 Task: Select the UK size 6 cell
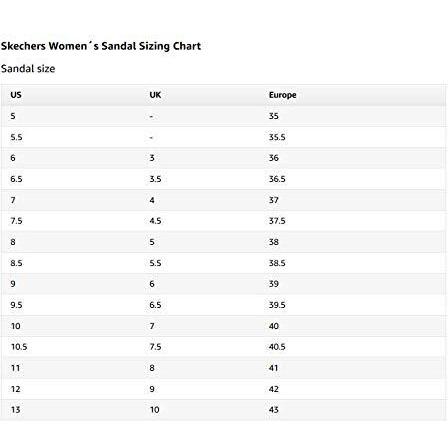click(152, 284)
